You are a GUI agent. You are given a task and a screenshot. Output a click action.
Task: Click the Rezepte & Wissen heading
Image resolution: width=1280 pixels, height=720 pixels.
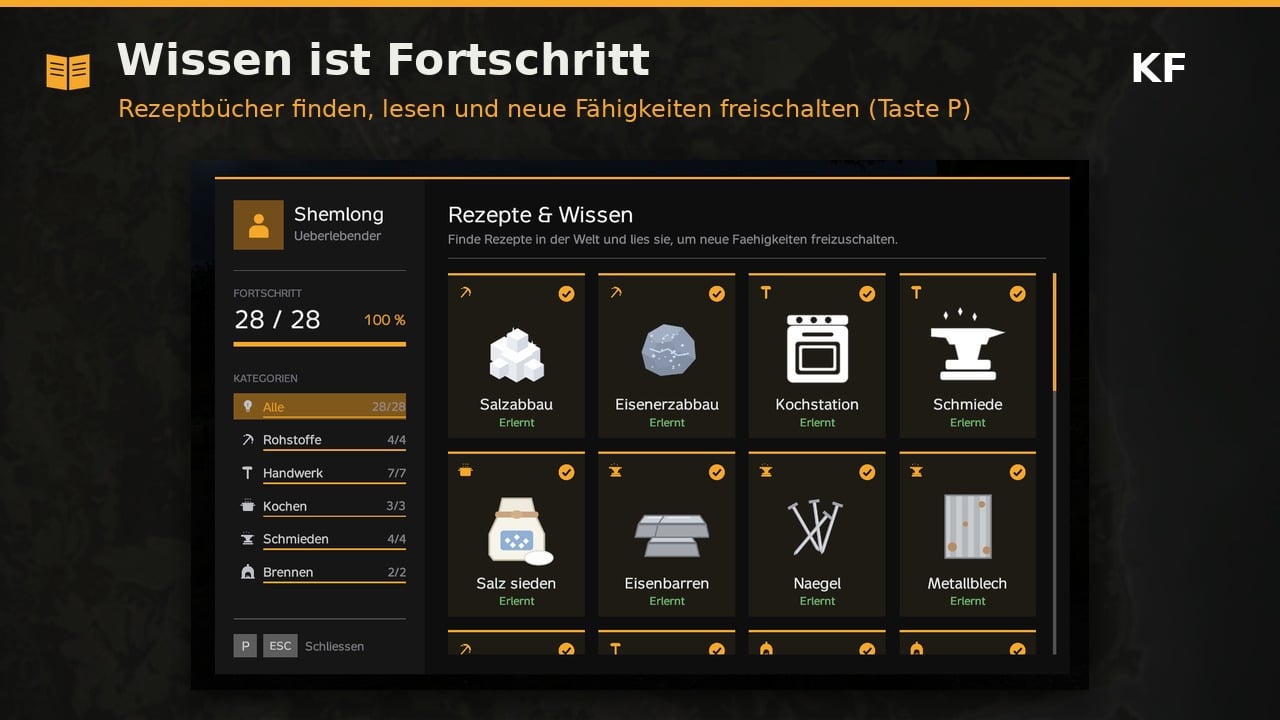click(540, 215)
